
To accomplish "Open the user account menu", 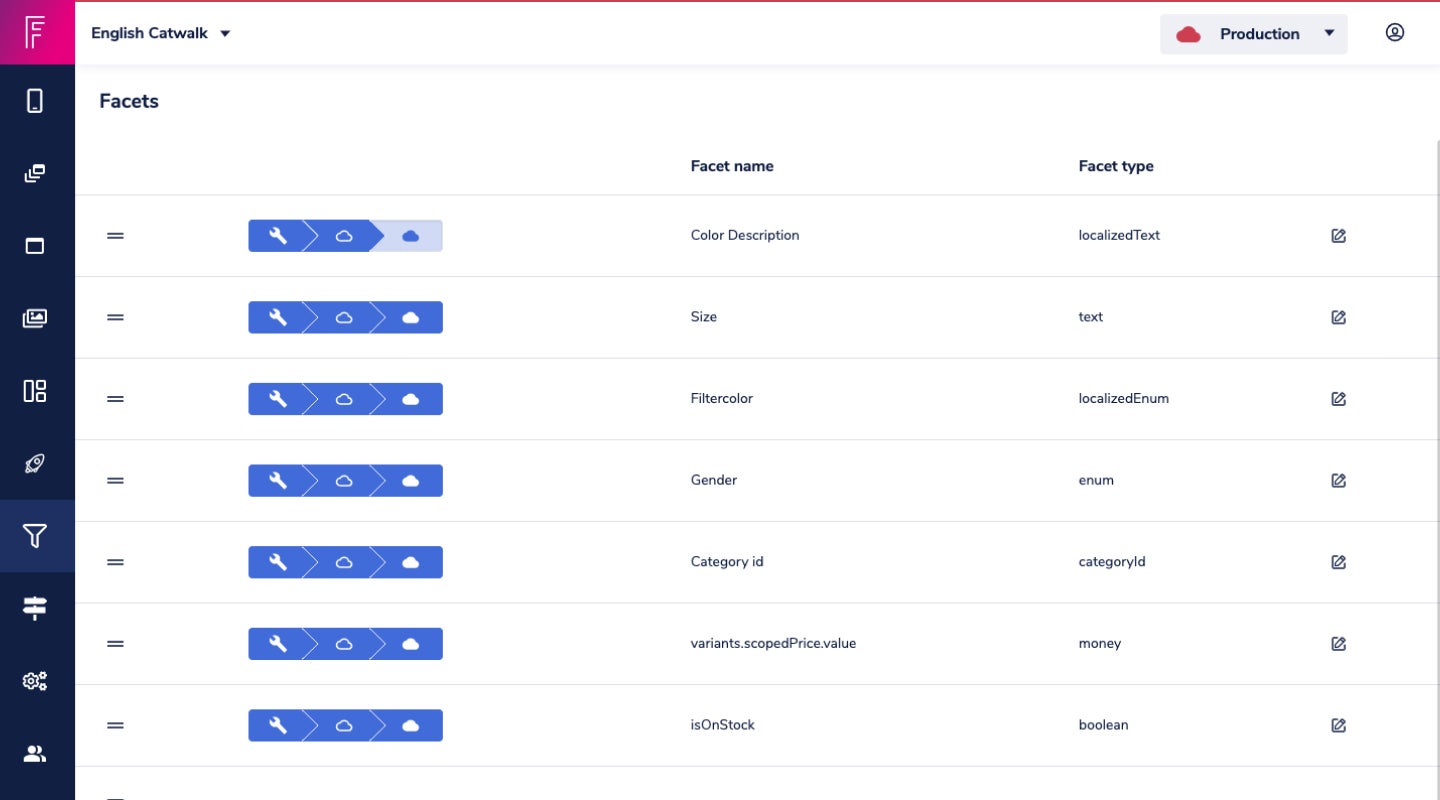I will pos(1394,33).
